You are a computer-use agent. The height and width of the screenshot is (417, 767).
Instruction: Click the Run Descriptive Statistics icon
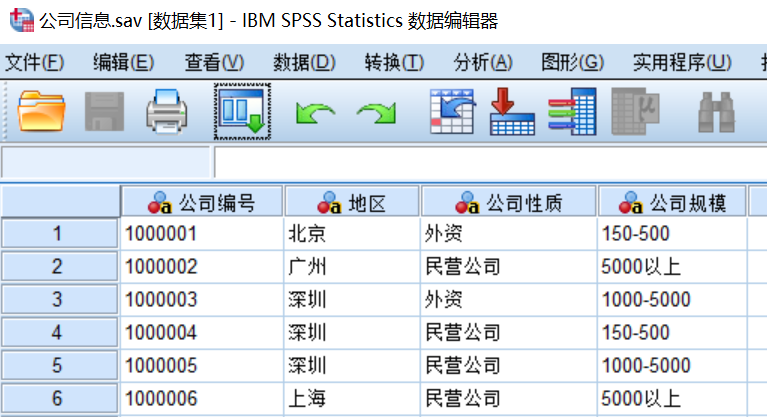click(635, 112)
